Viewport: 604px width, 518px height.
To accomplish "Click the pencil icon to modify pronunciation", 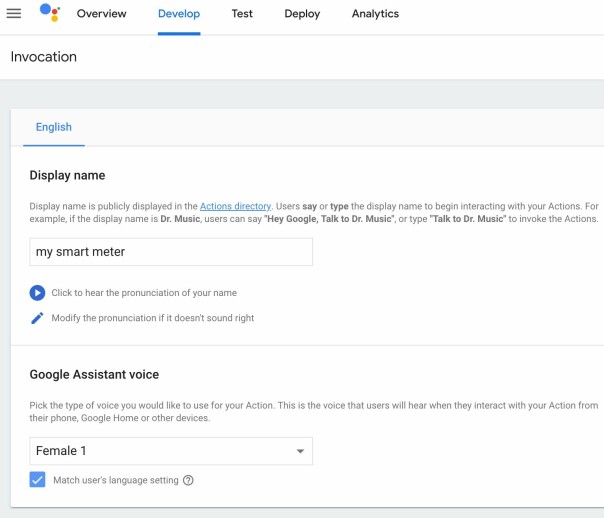I will pos(37,318).
